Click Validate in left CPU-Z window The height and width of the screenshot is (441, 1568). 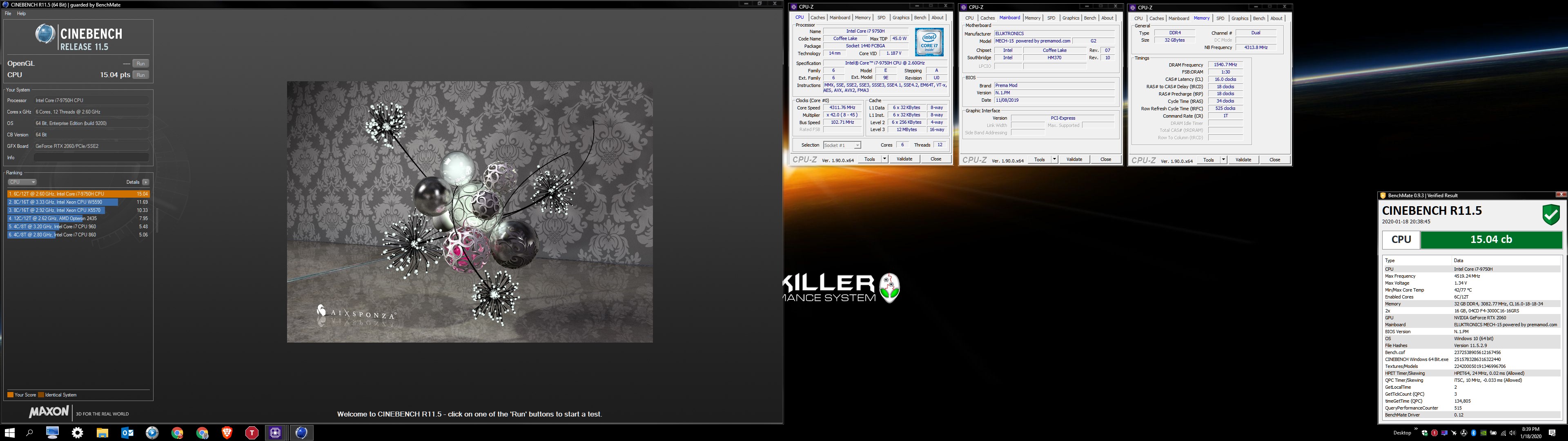coord(904,159)
